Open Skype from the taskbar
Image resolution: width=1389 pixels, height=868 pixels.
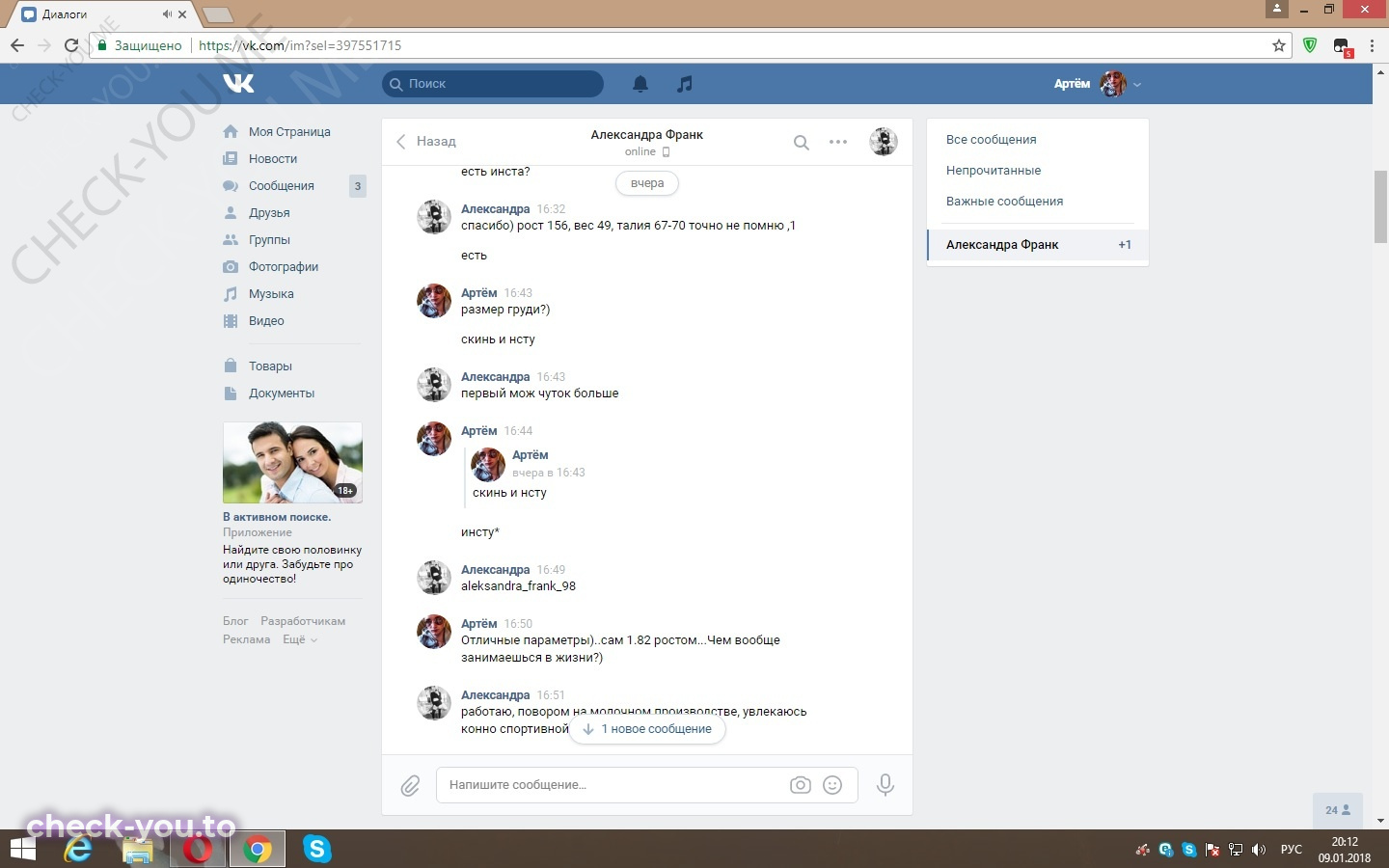point(316,850)
